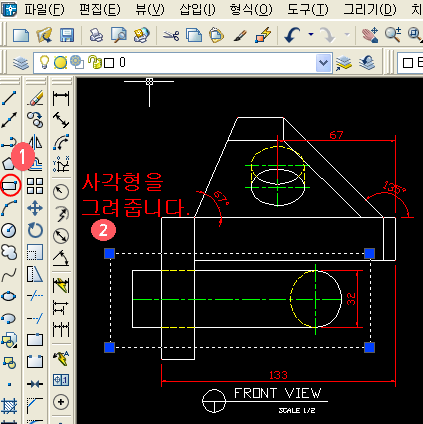Select the Linear Dimension tool

pyautogui.click(x=61, y=99)
